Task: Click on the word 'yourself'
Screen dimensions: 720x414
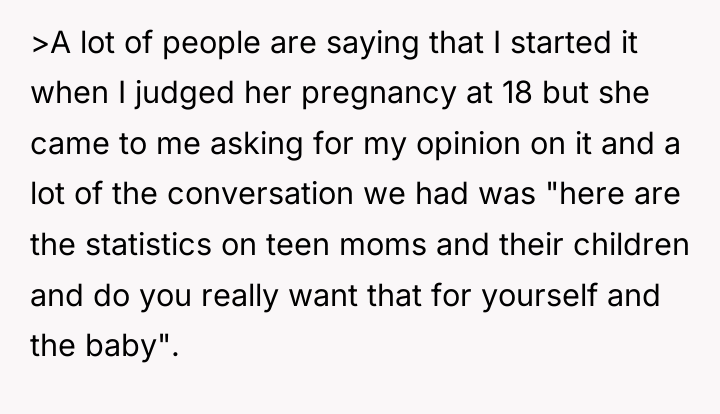Action: 539,295
